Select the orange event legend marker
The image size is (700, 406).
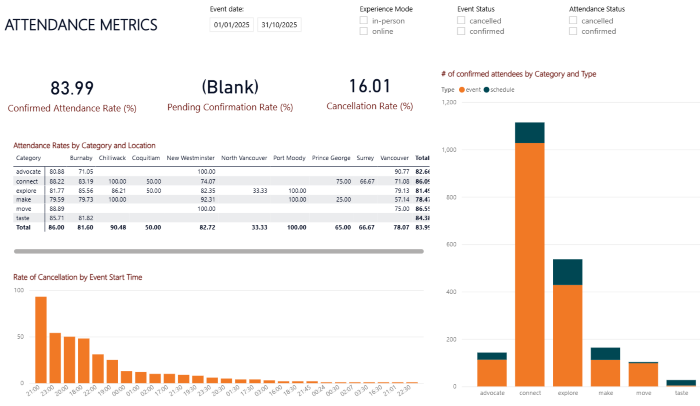462,90
